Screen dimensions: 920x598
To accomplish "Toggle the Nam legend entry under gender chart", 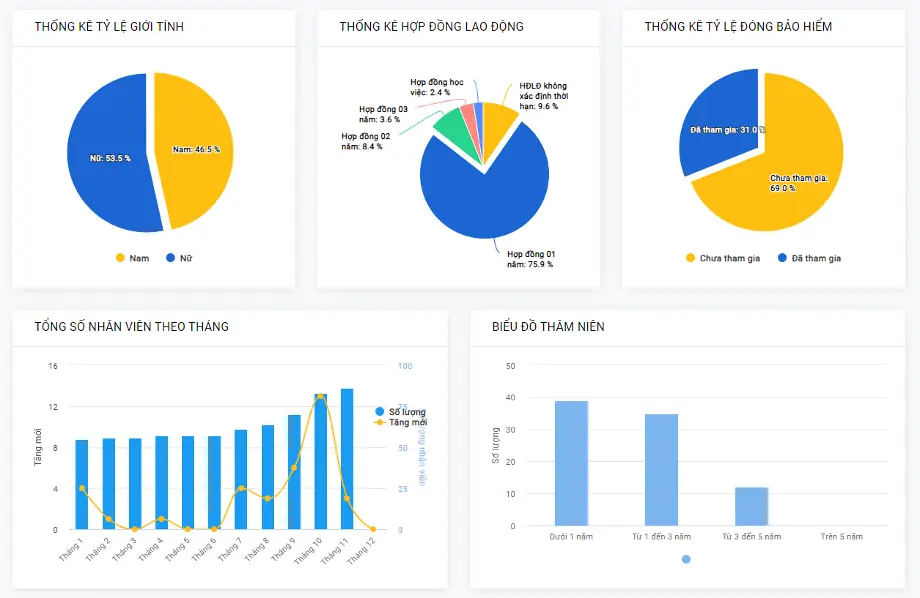I will [x=131, y=258].
